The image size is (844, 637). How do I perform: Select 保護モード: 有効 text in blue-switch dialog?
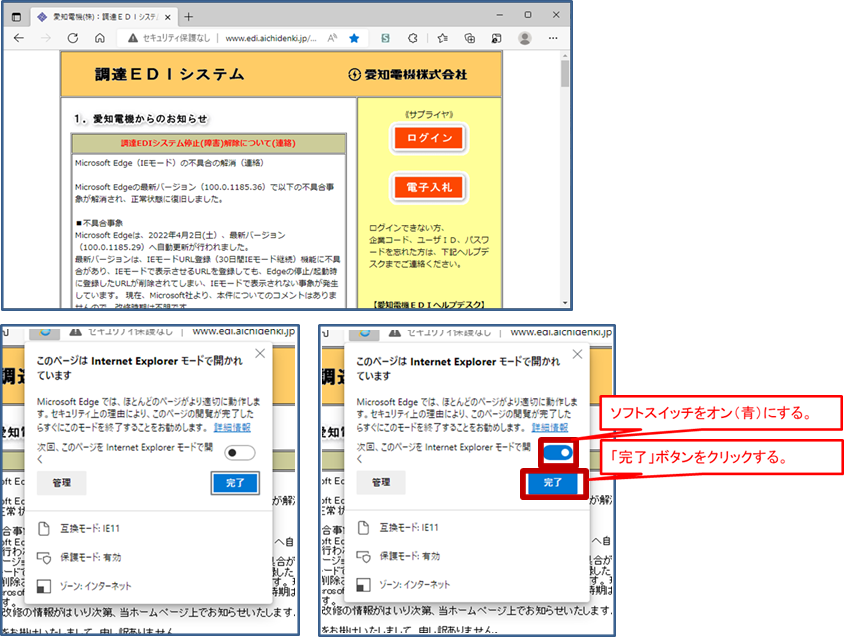[410, 556]
